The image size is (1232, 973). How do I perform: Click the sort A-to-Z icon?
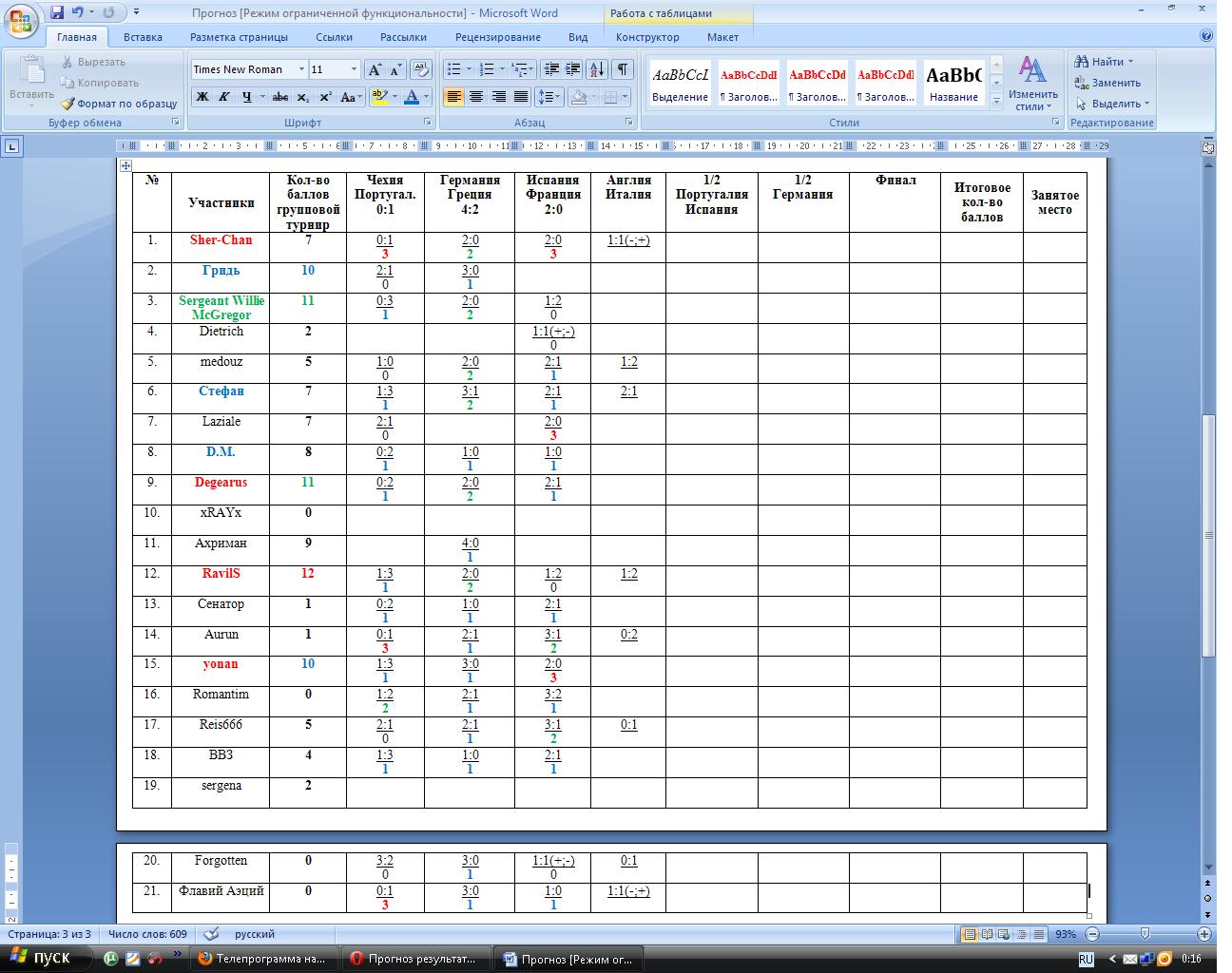pyautogui.click(x=596, y=69)
